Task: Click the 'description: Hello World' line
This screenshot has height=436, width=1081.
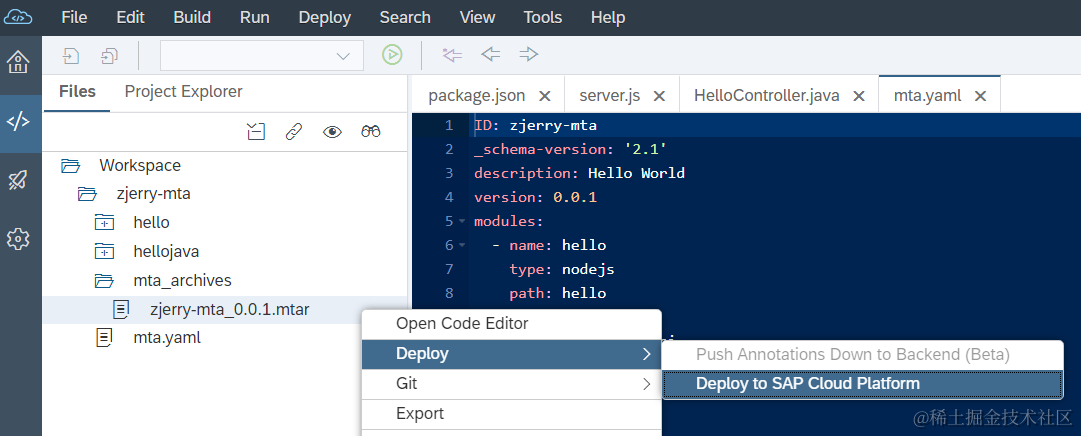Action: pyautogui.click(x=579, y=173)
